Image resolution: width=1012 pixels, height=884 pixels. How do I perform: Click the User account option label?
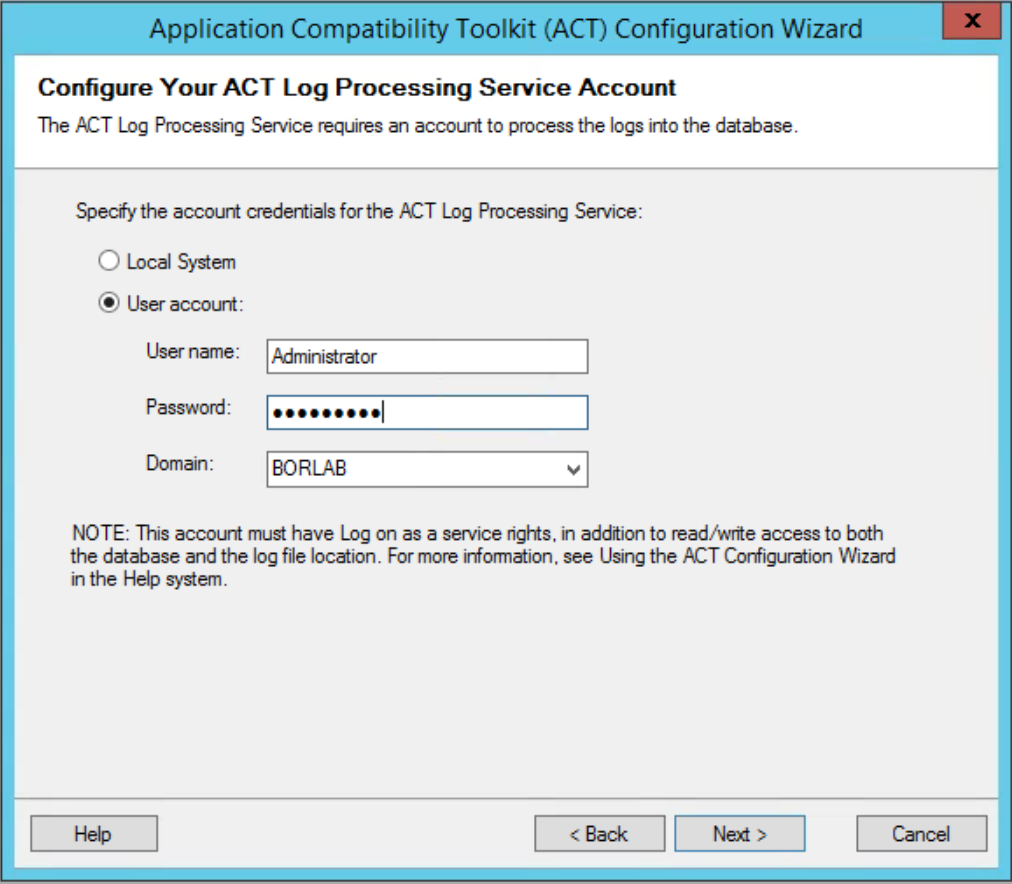click(x=185, y=304)
